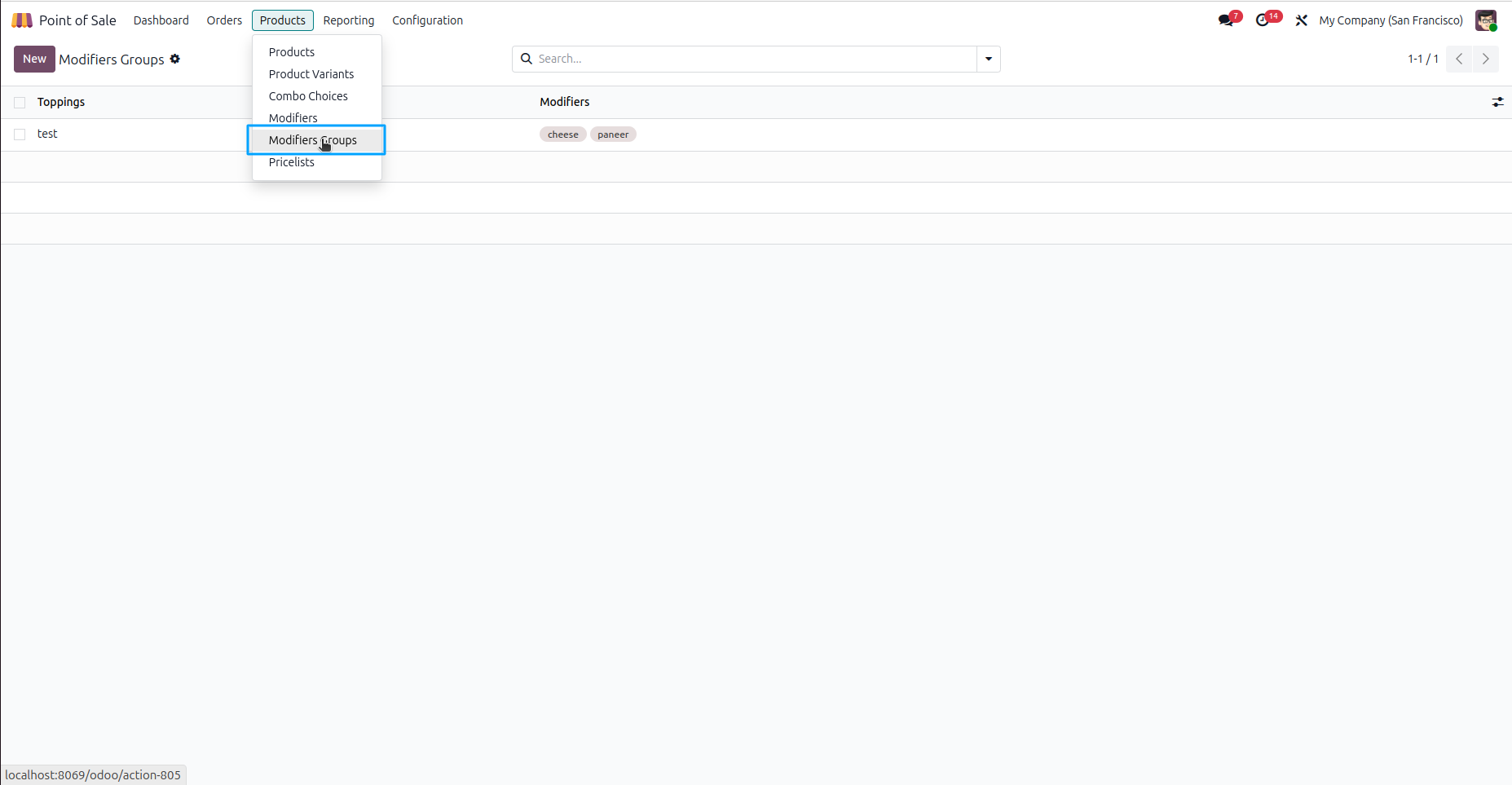This screenshot has width=1512, height=785.
Task: Open the Dashboard menu
Action: [x=161, y=20]
